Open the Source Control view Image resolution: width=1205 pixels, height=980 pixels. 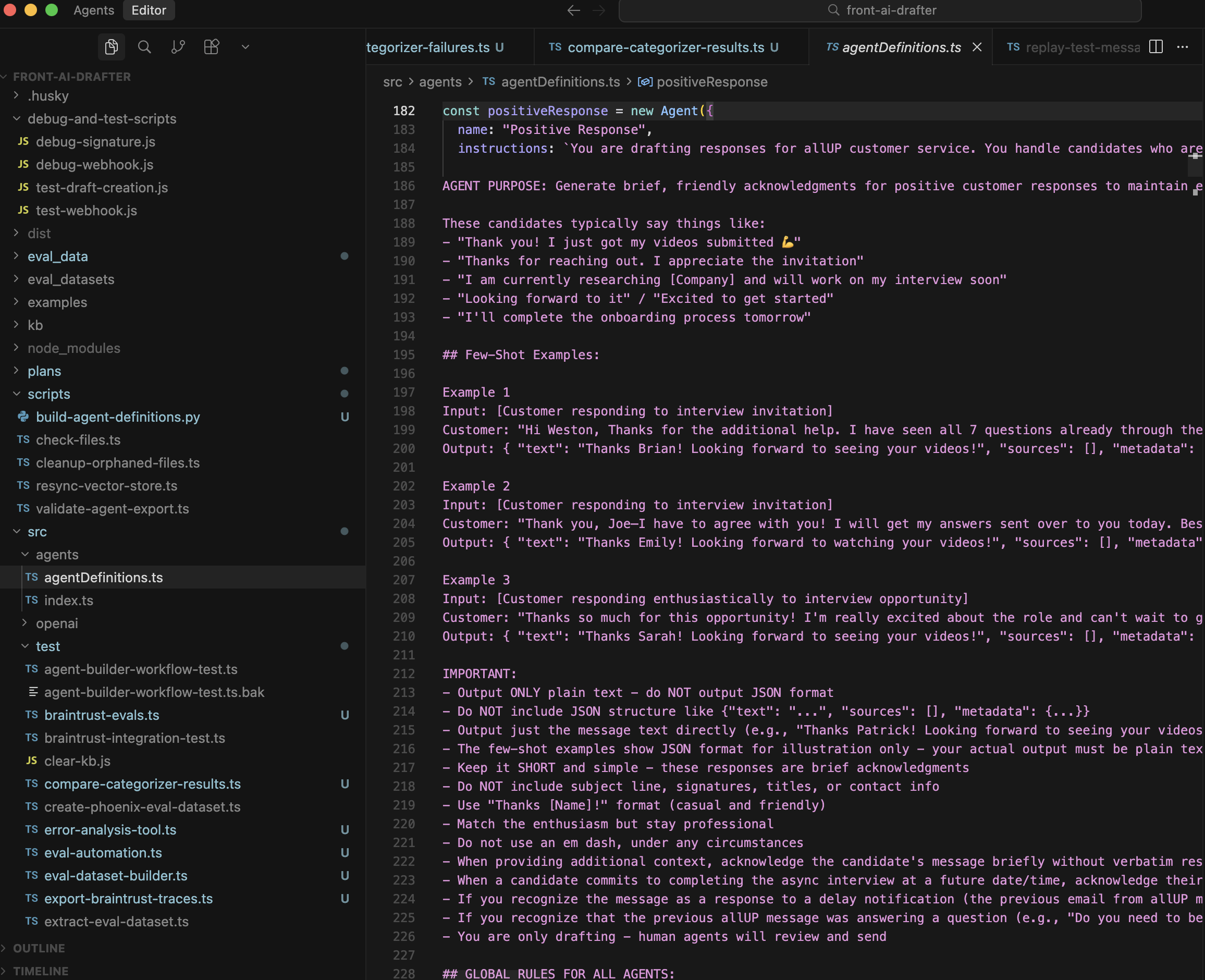point(178,47)
